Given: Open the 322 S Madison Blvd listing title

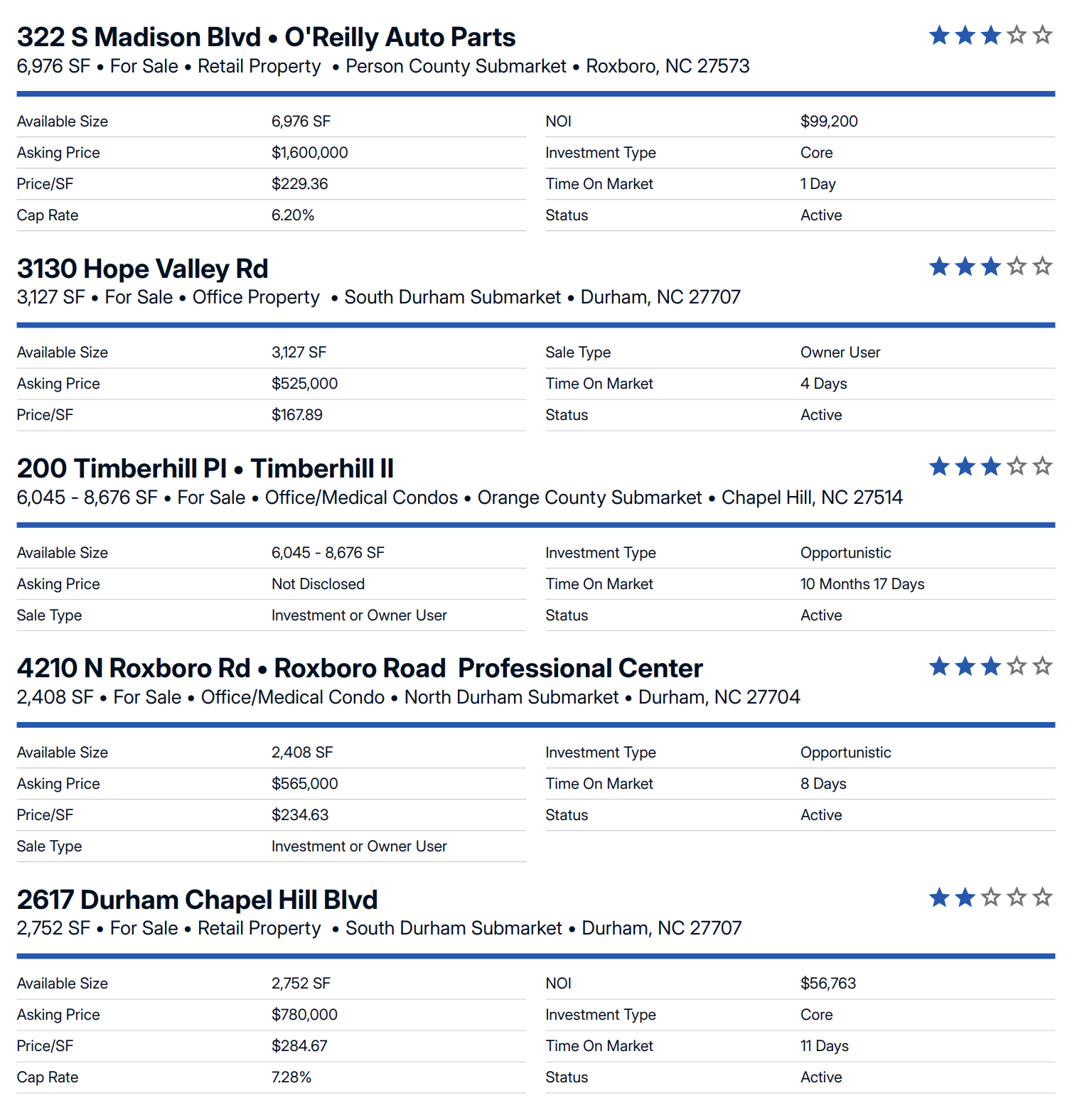Looking at the screenshot, I should click(x=266, y=37).
